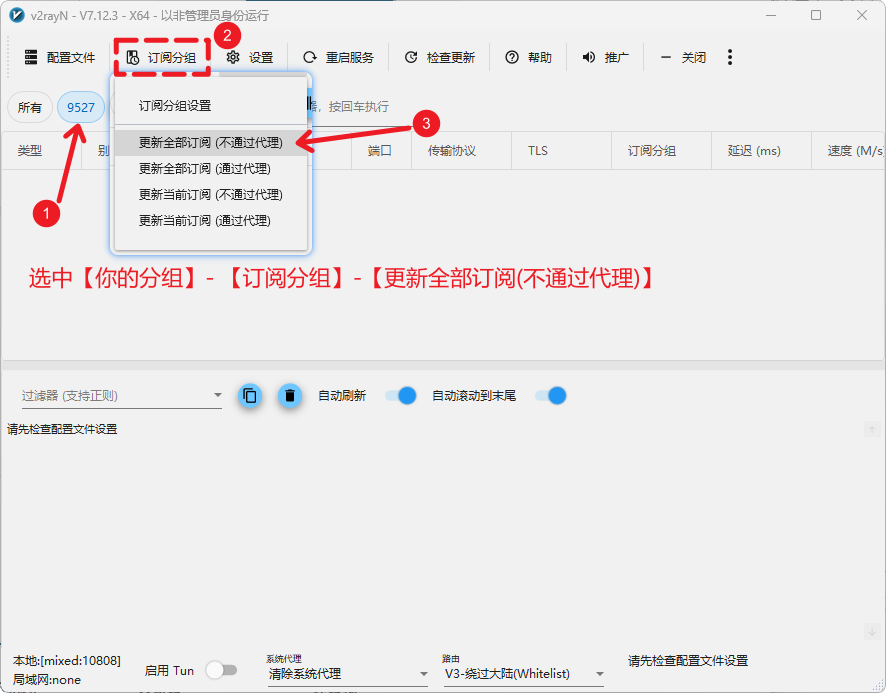The image size is (886, 693).
Task: Switch to the 所有 group tab
Action: tap(30, 107)
